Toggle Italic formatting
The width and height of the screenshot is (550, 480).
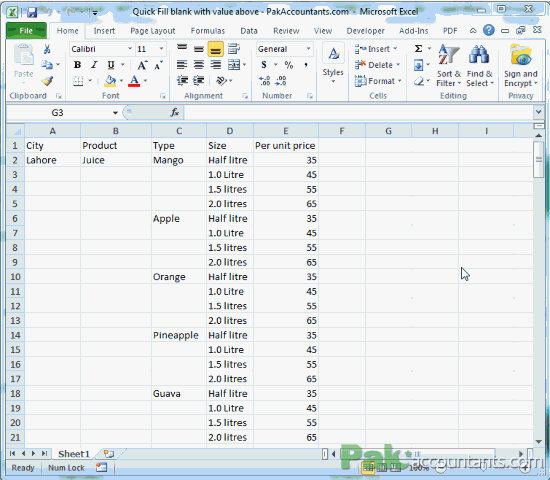[94, 65]
